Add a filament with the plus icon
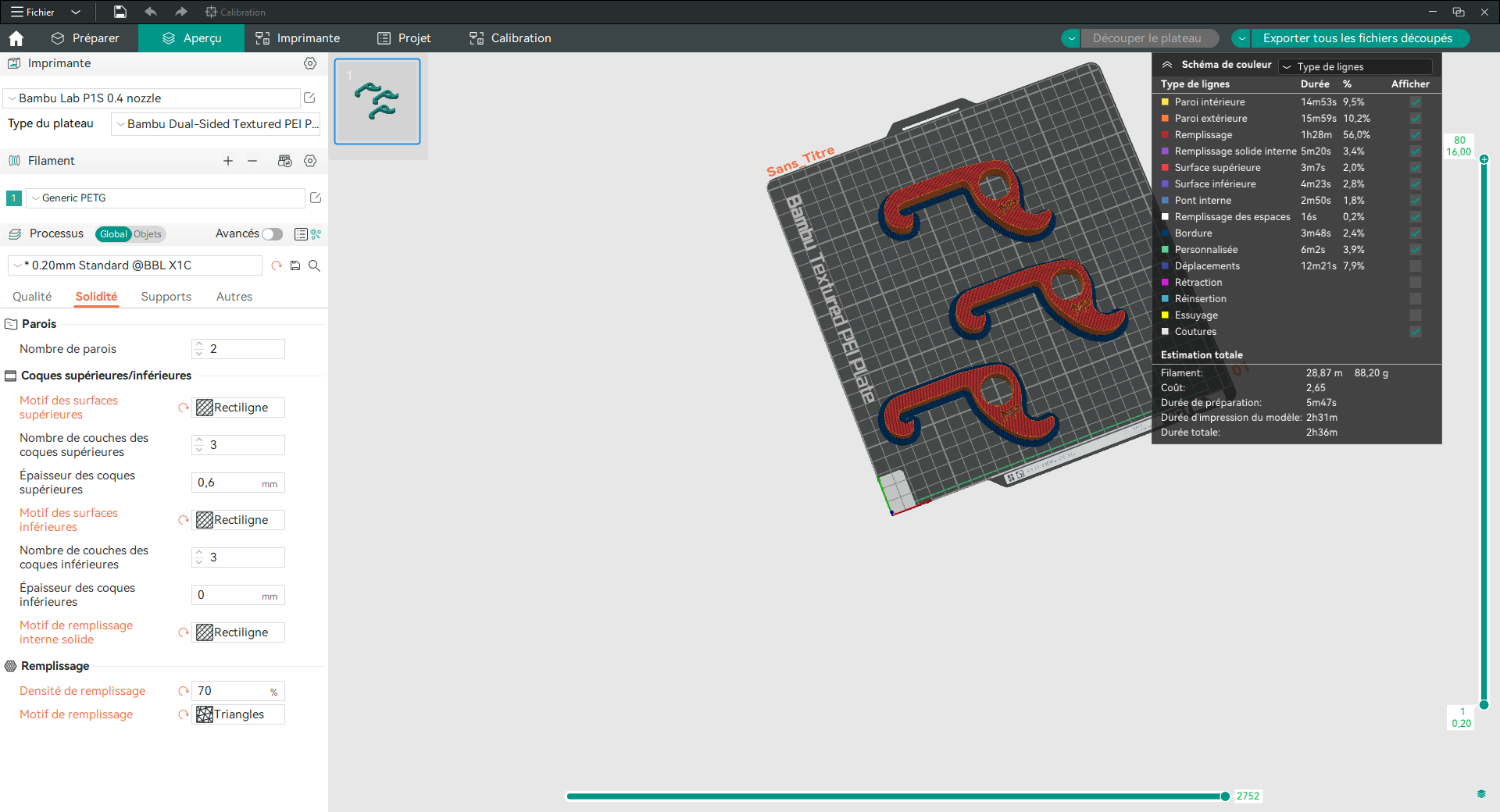Viewport: 1500px width, 812px height. 228,161
